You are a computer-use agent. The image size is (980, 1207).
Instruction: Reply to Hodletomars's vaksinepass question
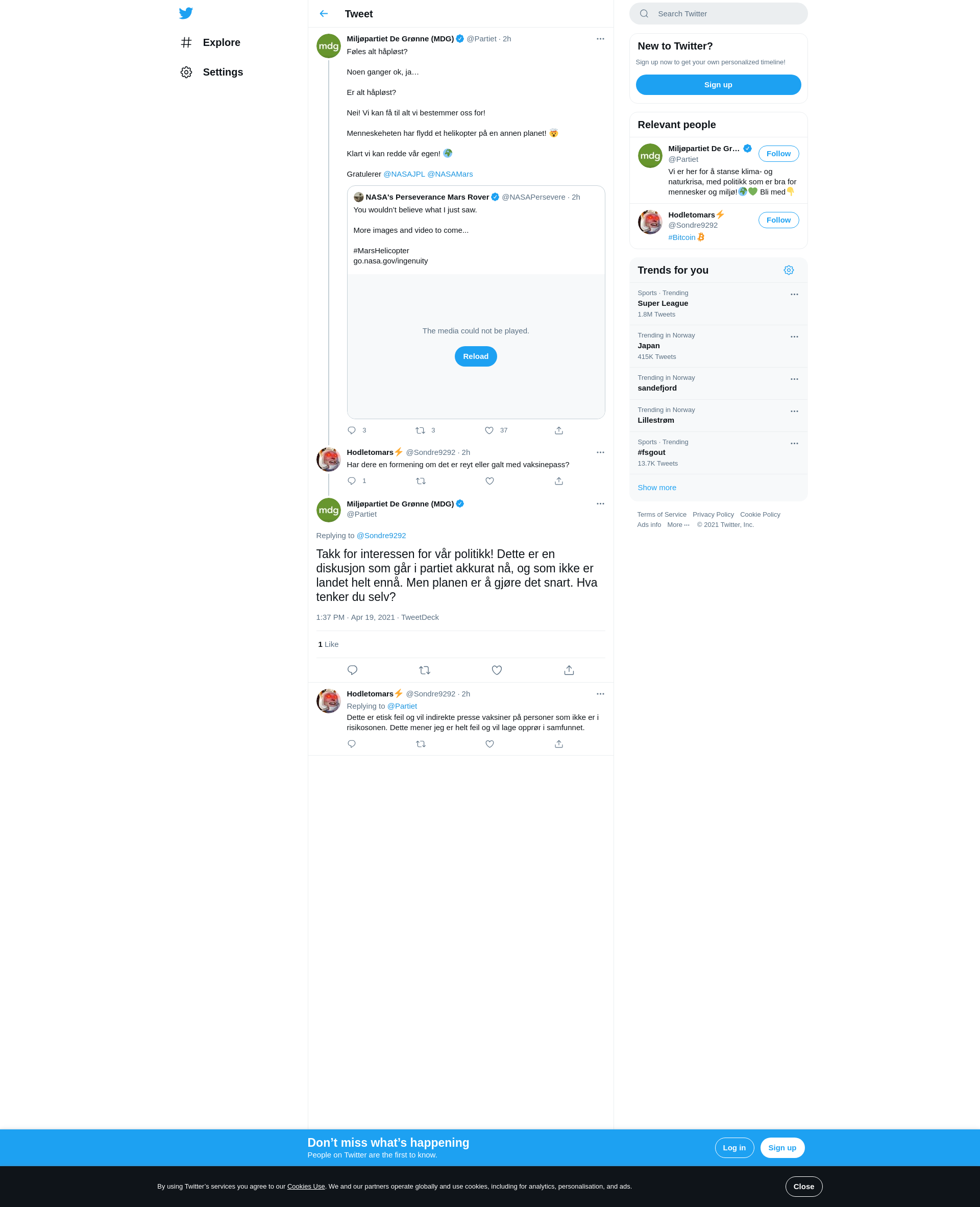coord(352,481)
